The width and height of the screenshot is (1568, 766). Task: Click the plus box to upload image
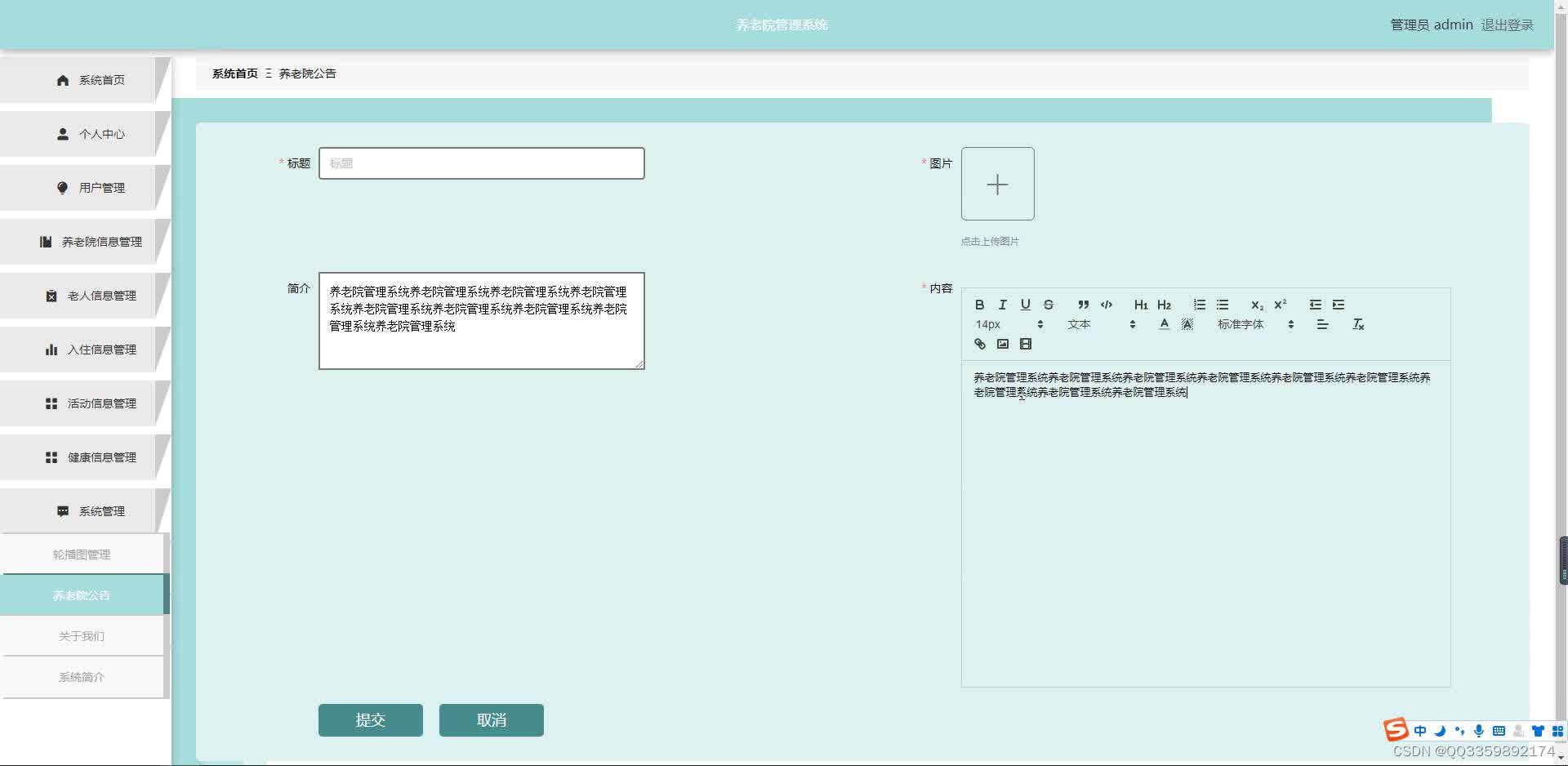pyautogui.click(x=997, y=184)
